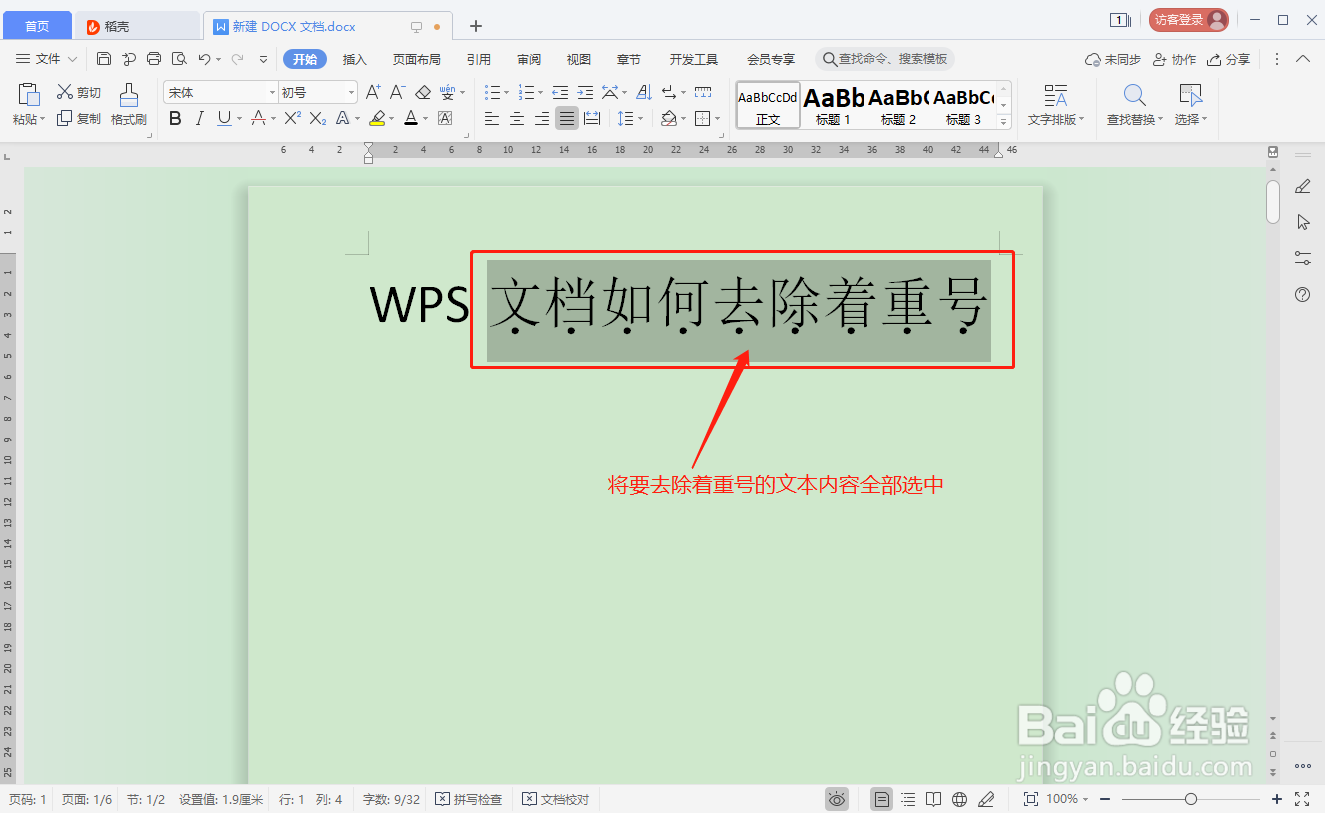The width and height of the screenshot is (1325, 813).
Task: Click the Clear Formatting eraser icon
Action: click(423, 92)
